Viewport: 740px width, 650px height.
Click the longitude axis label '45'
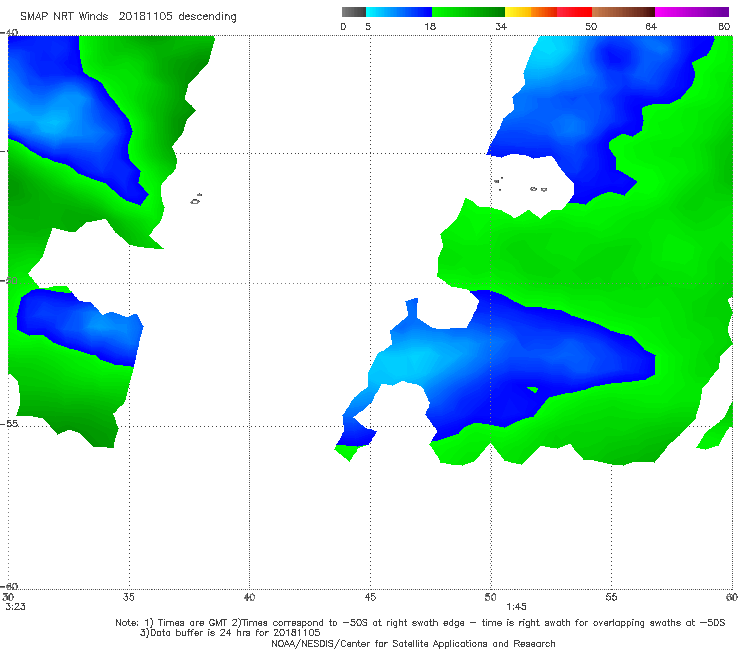tap(370, 597)
